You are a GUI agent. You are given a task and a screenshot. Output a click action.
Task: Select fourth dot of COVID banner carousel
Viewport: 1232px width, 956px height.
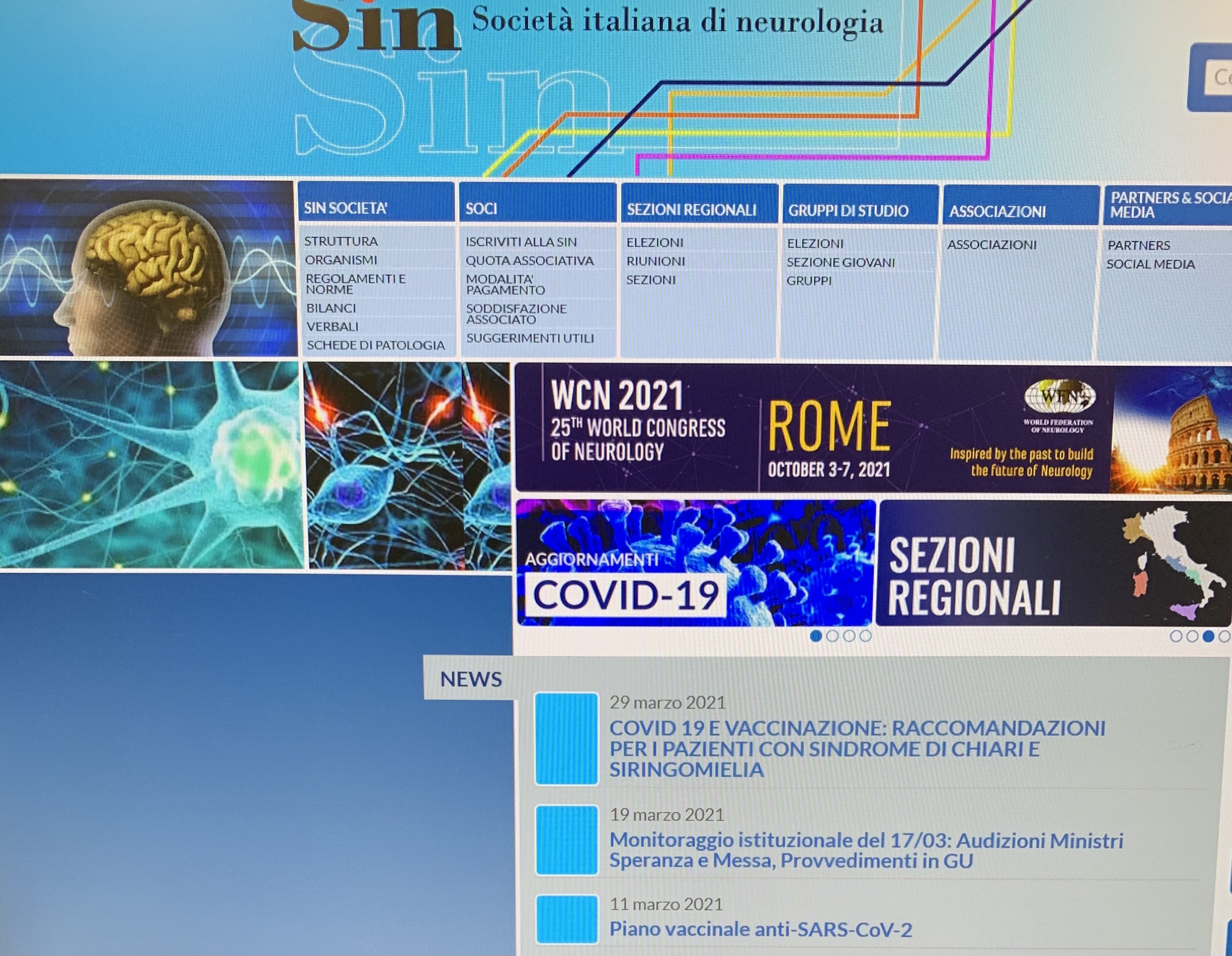pyautogui.click(x=865, y=636)
